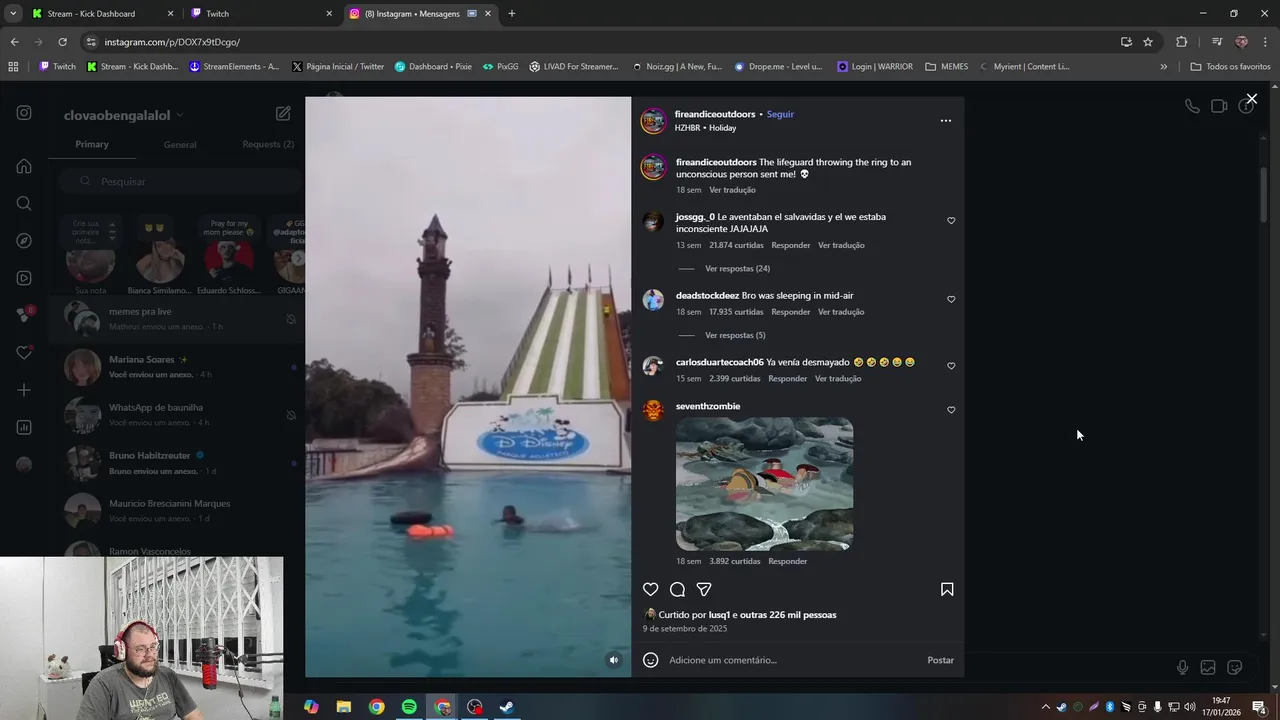Share the post with the paper plane icon
This screenshot has width=1280, height=720.
pos(704,589)
